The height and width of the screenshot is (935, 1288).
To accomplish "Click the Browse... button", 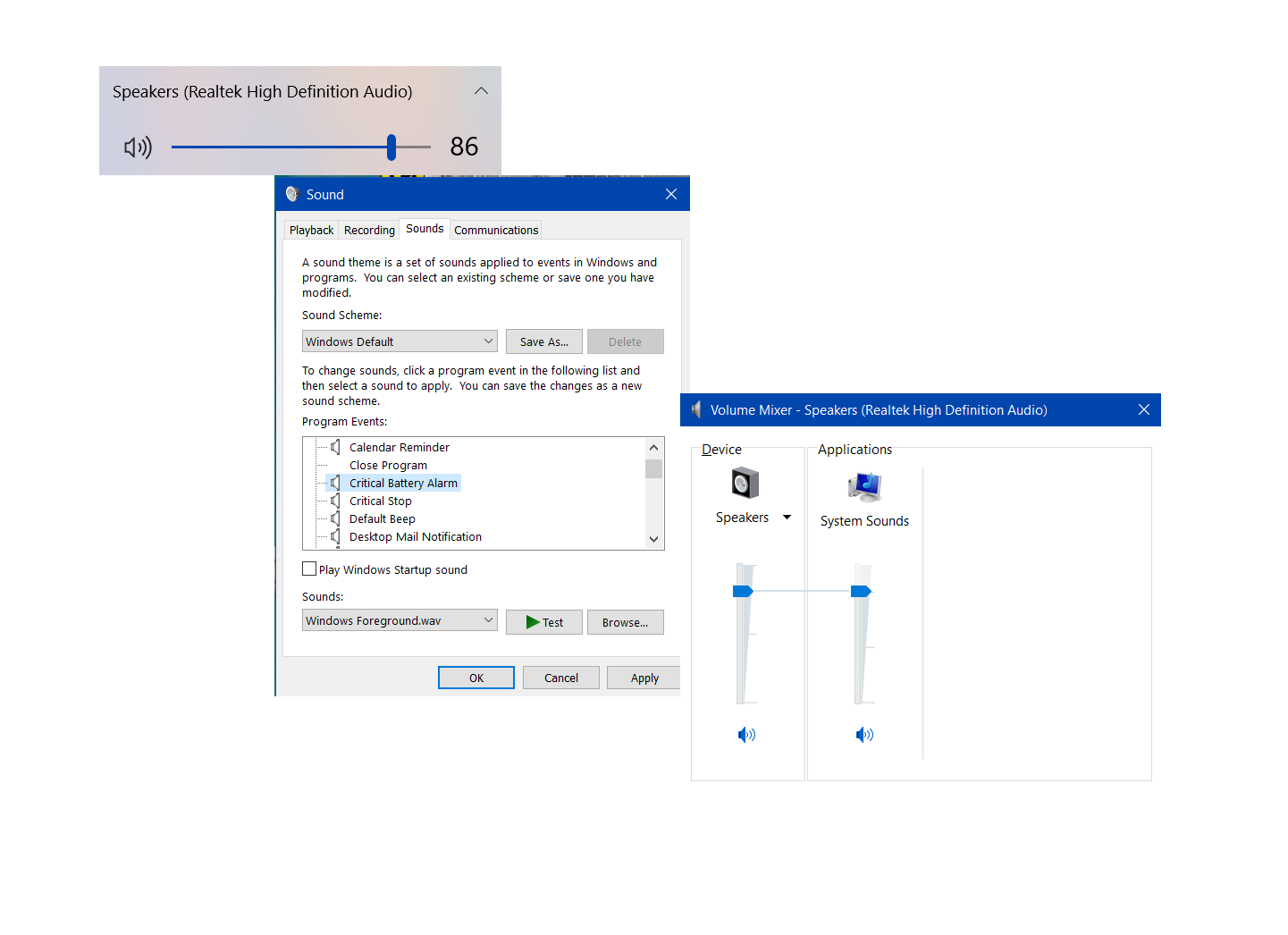I will (x=626, y=622).
